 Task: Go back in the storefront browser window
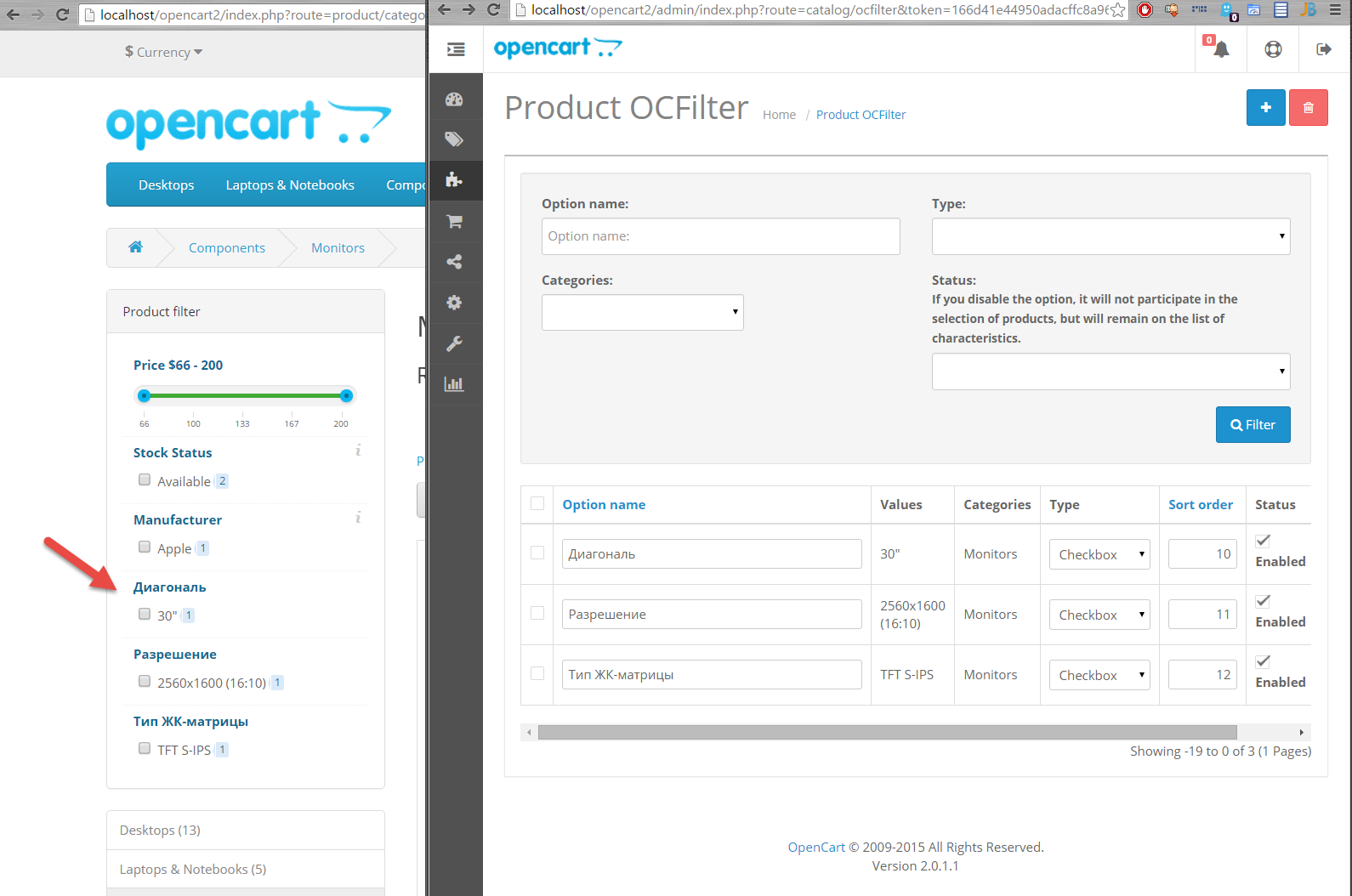pyautogui.click(x=13, y=14)
